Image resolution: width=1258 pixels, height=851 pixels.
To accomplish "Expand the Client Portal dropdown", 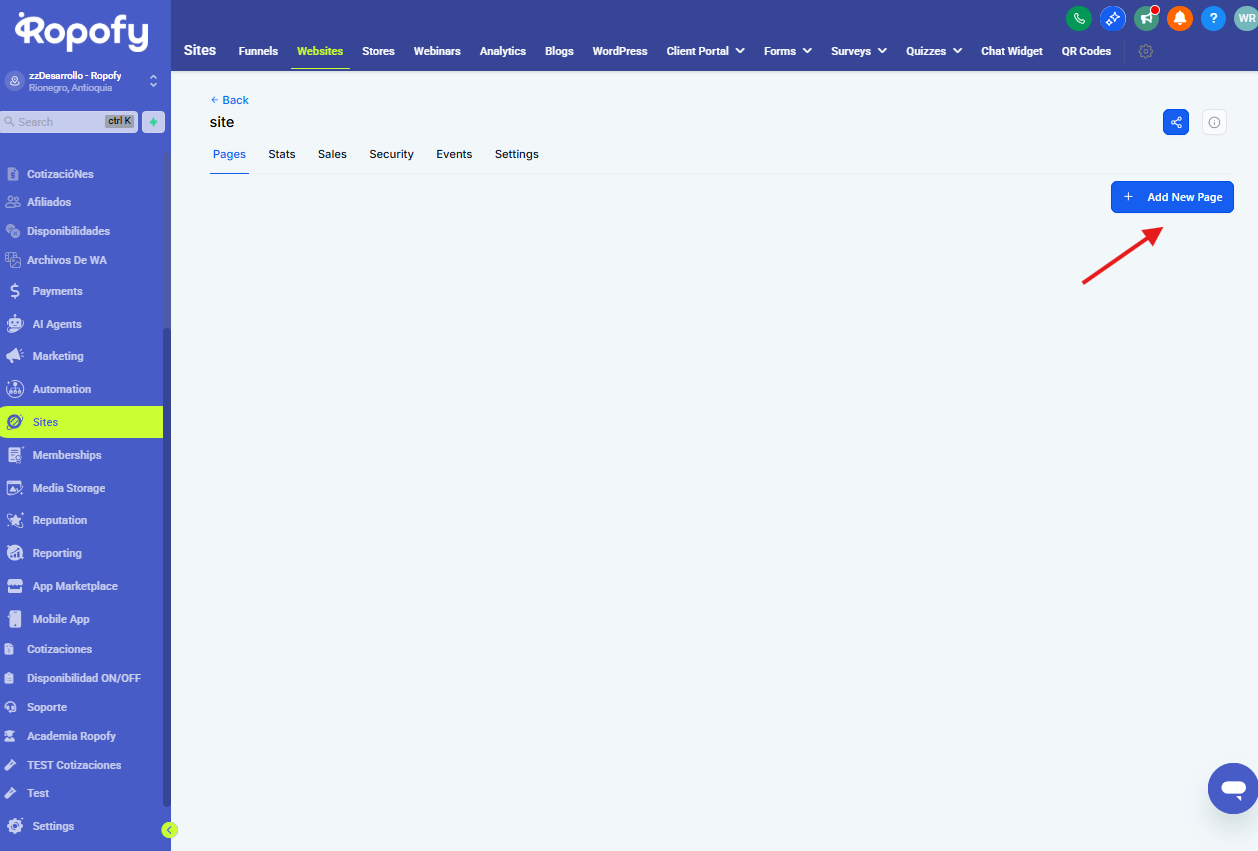I will point(705,51).
